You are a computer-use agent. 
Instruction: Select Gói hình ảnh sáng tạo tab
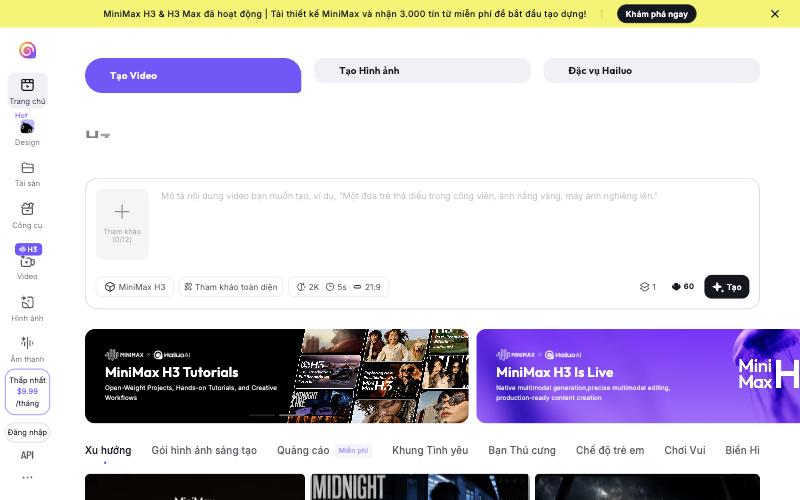click(204, 451)
